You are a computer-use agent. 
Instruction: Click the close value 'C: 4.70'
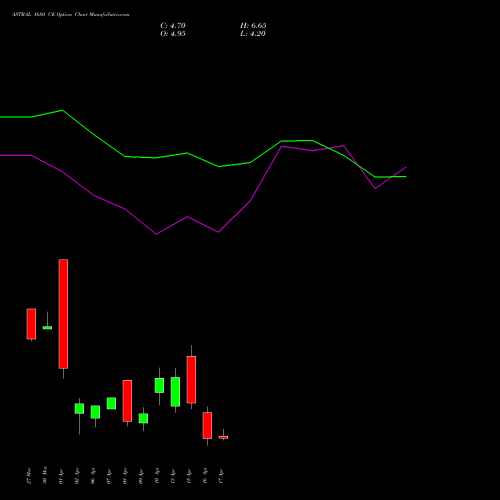(173, 26)
